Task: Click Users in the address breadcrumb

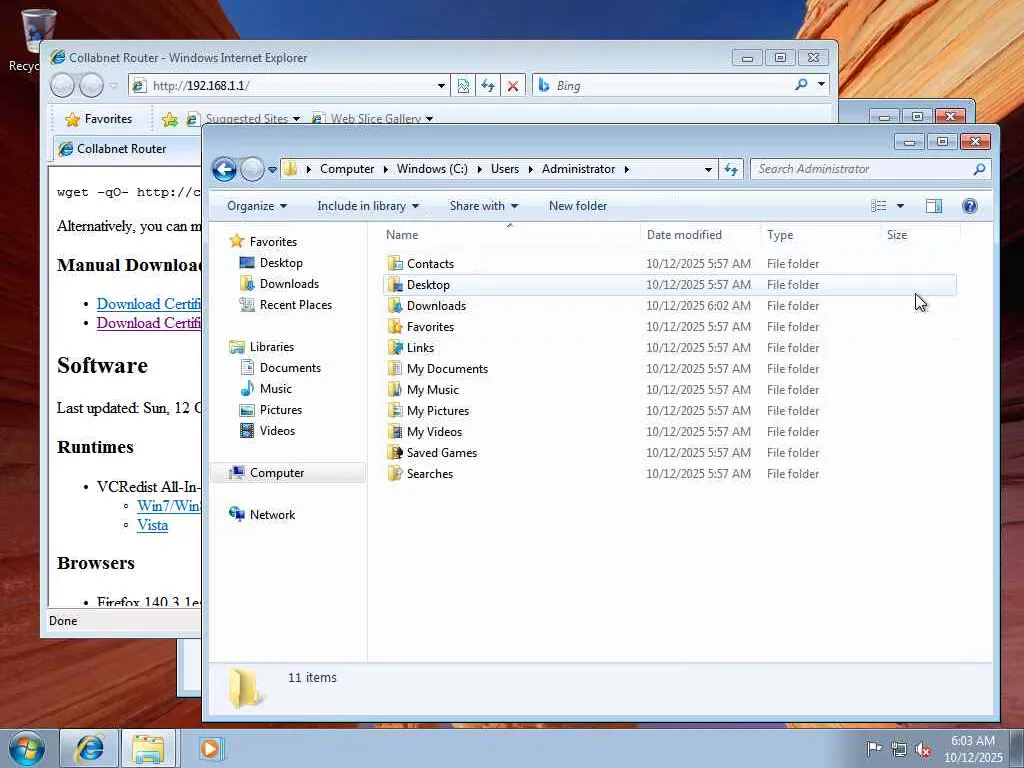Action: pyautogui.click(x=505, y=169)
